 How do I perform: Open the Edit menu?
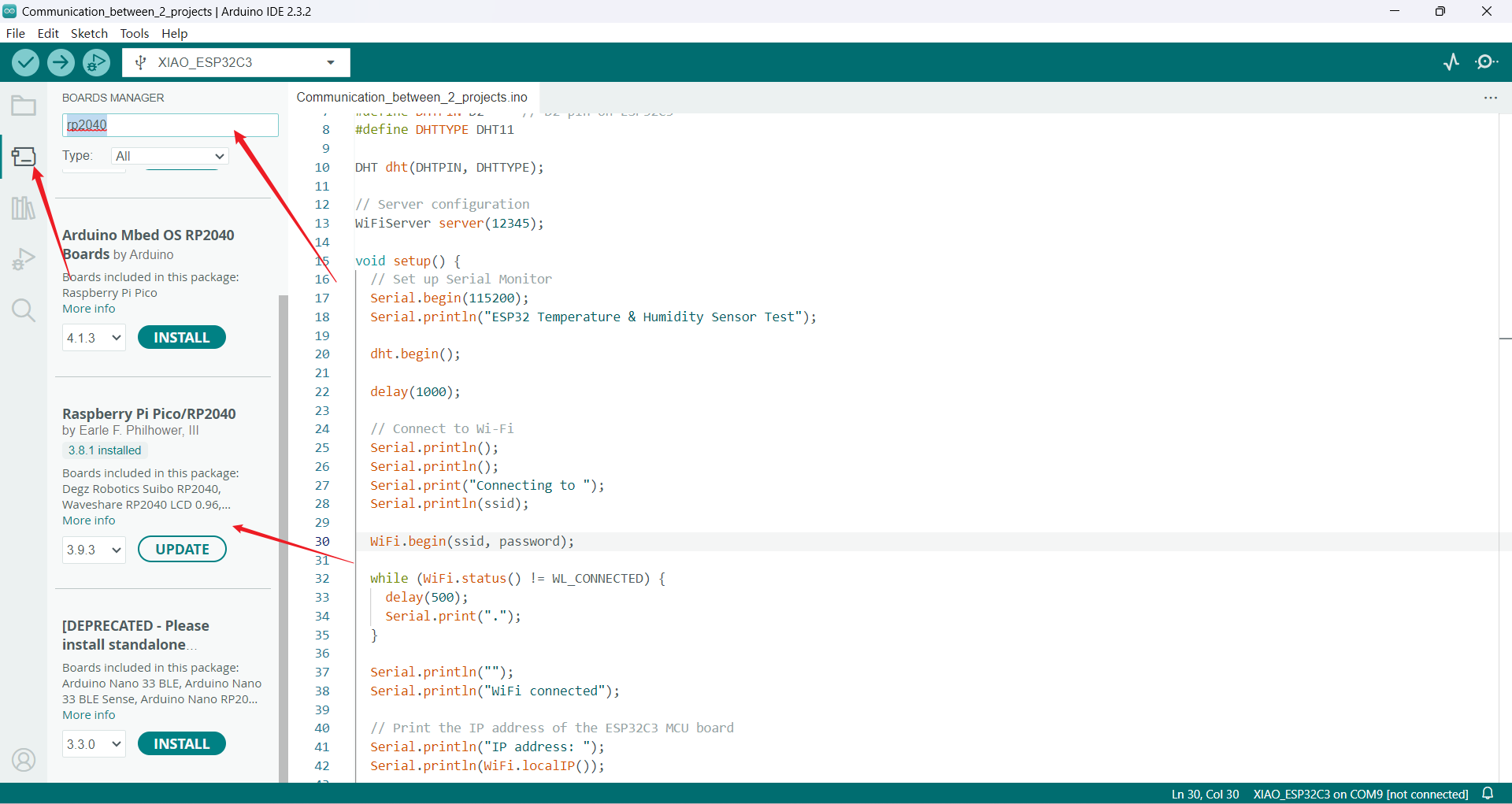tap(48, 33)
